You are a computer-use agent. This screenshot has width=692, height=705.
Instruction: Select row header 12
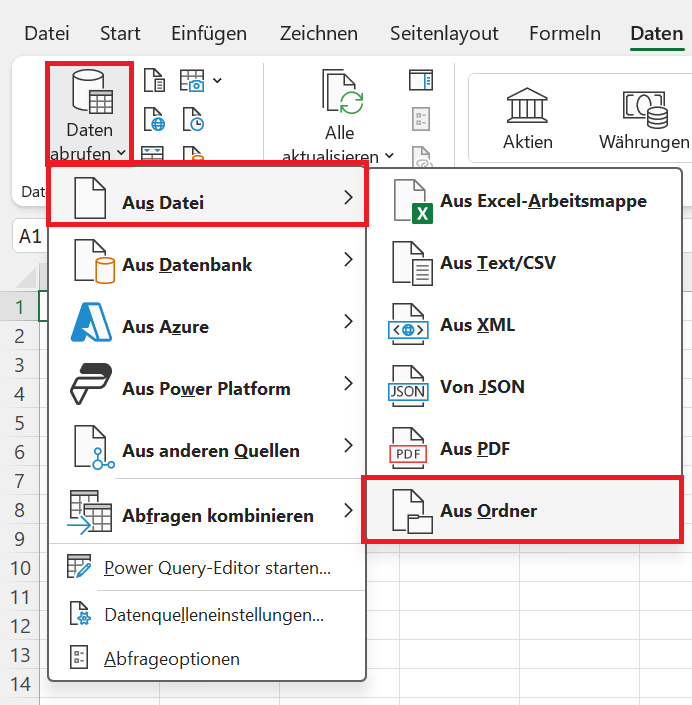pos(20,626)
